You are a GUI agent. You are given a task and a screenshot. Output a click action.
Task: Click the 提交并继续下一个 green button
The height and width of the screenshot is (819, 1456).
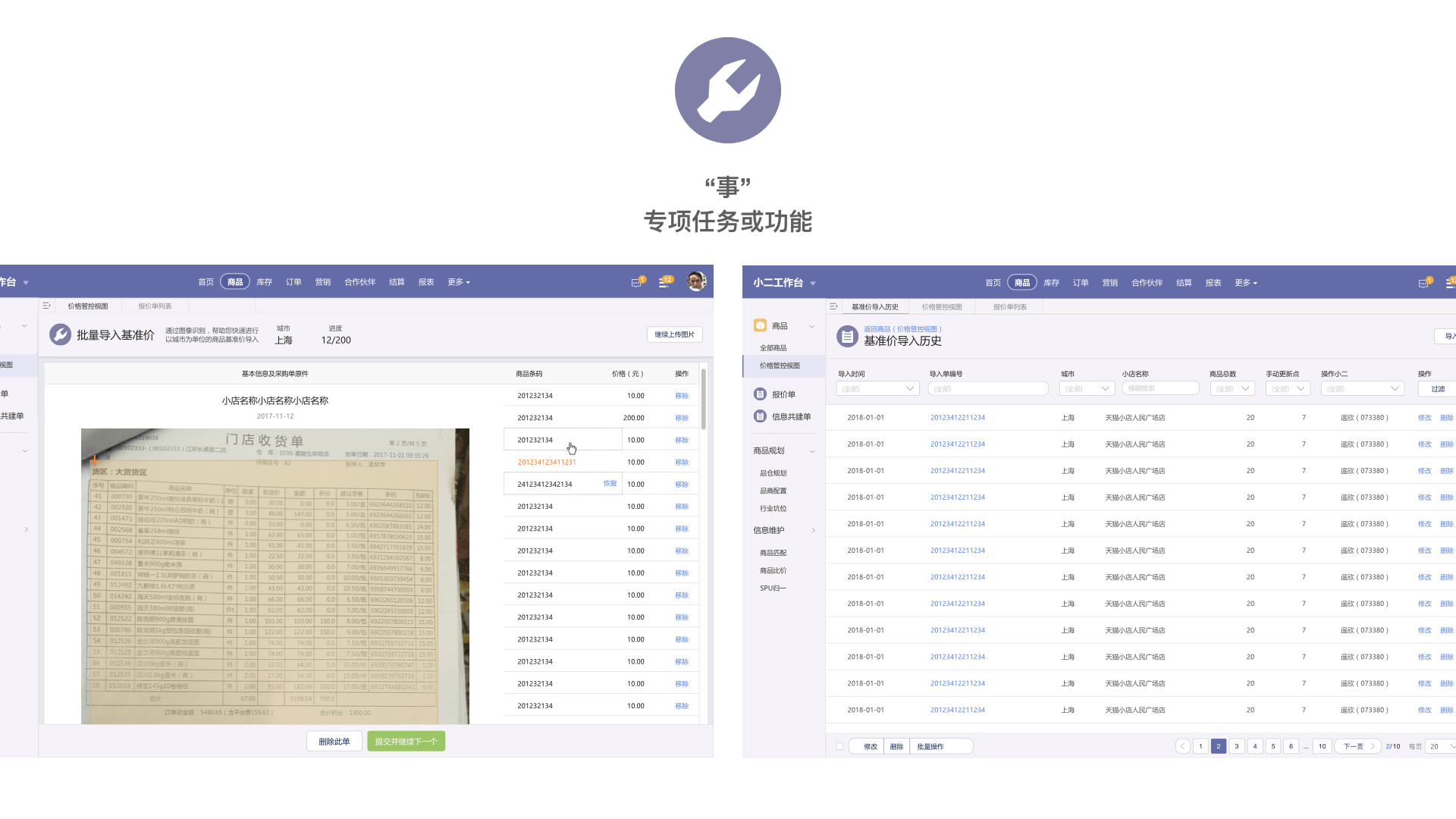[406, 742]
